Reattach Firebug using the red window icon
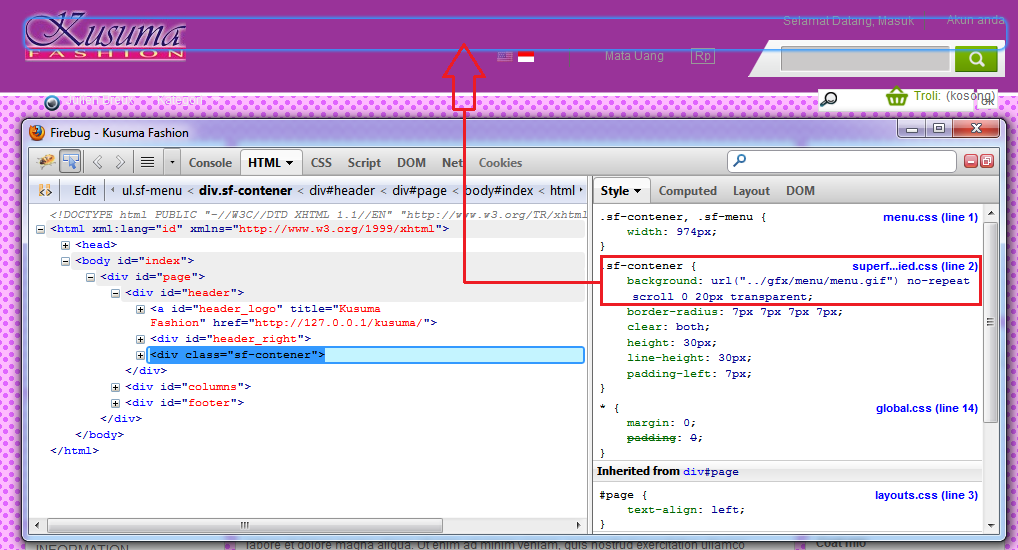The height and width of the screenshot is (550, 1018). [x=987, y=161]
